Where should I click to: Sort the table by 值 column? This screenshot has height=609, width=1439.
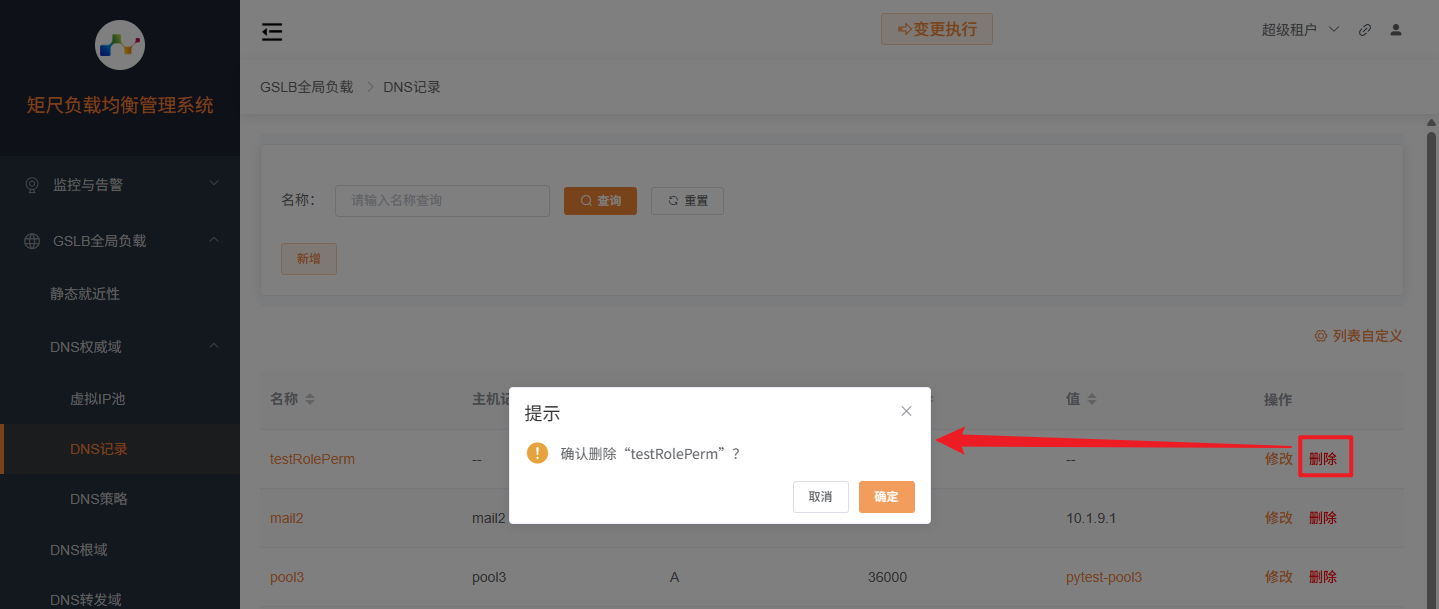1092,399
